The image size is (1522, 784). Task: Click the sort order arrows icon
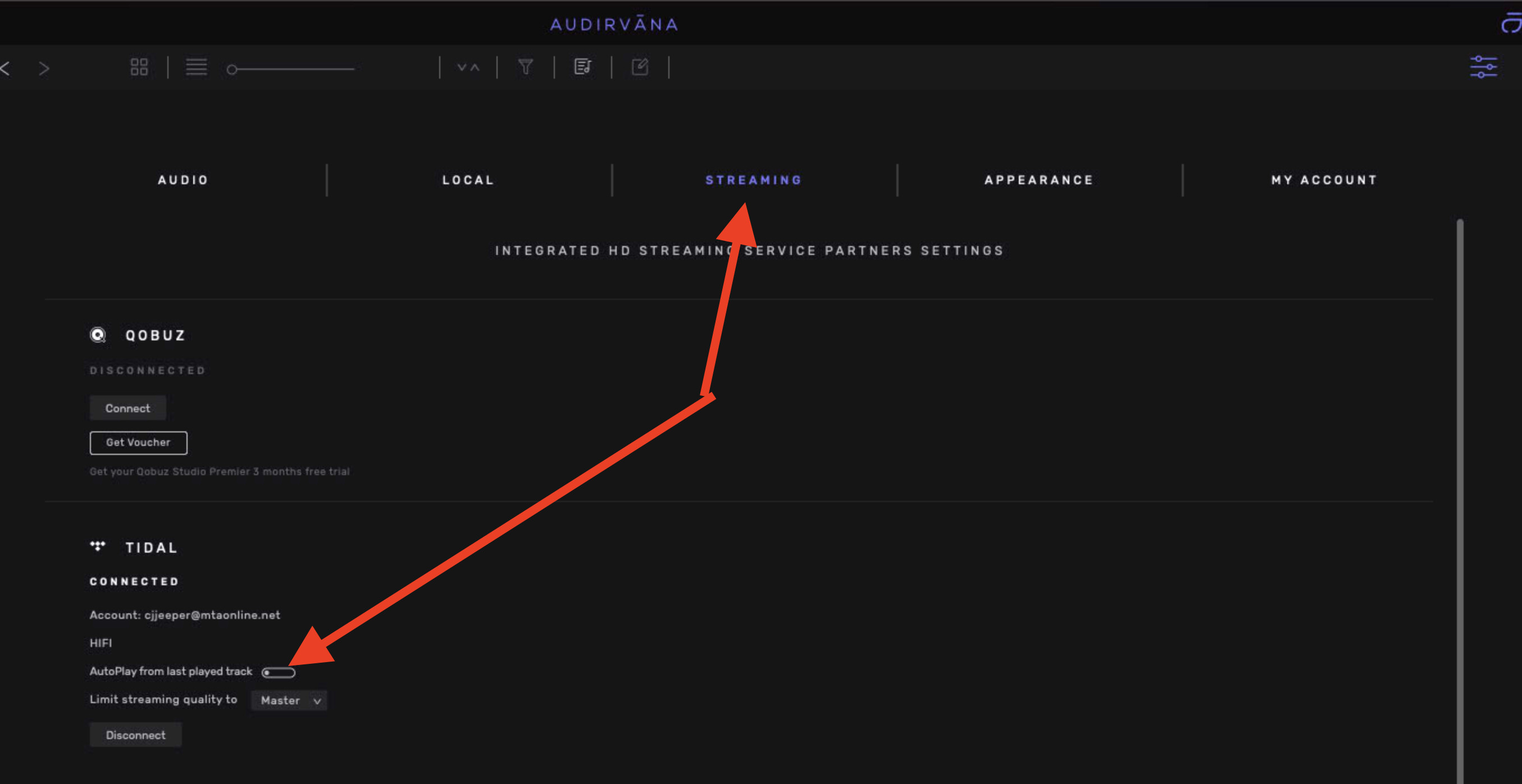pyautogui.click(x=468, y=67)
